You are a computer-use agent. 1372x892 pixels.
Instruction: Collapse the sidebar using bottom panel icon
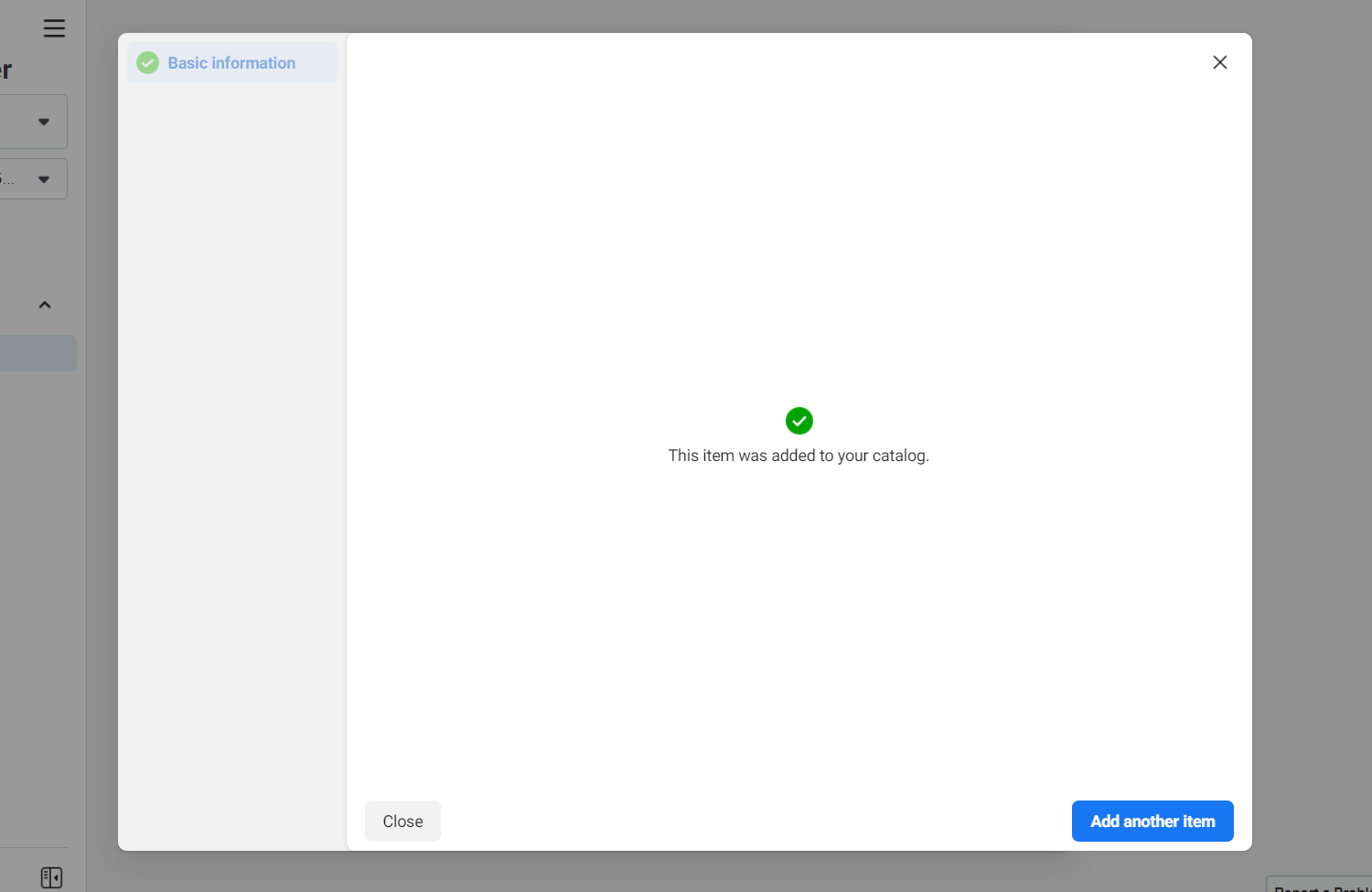[x=52, y=877]
